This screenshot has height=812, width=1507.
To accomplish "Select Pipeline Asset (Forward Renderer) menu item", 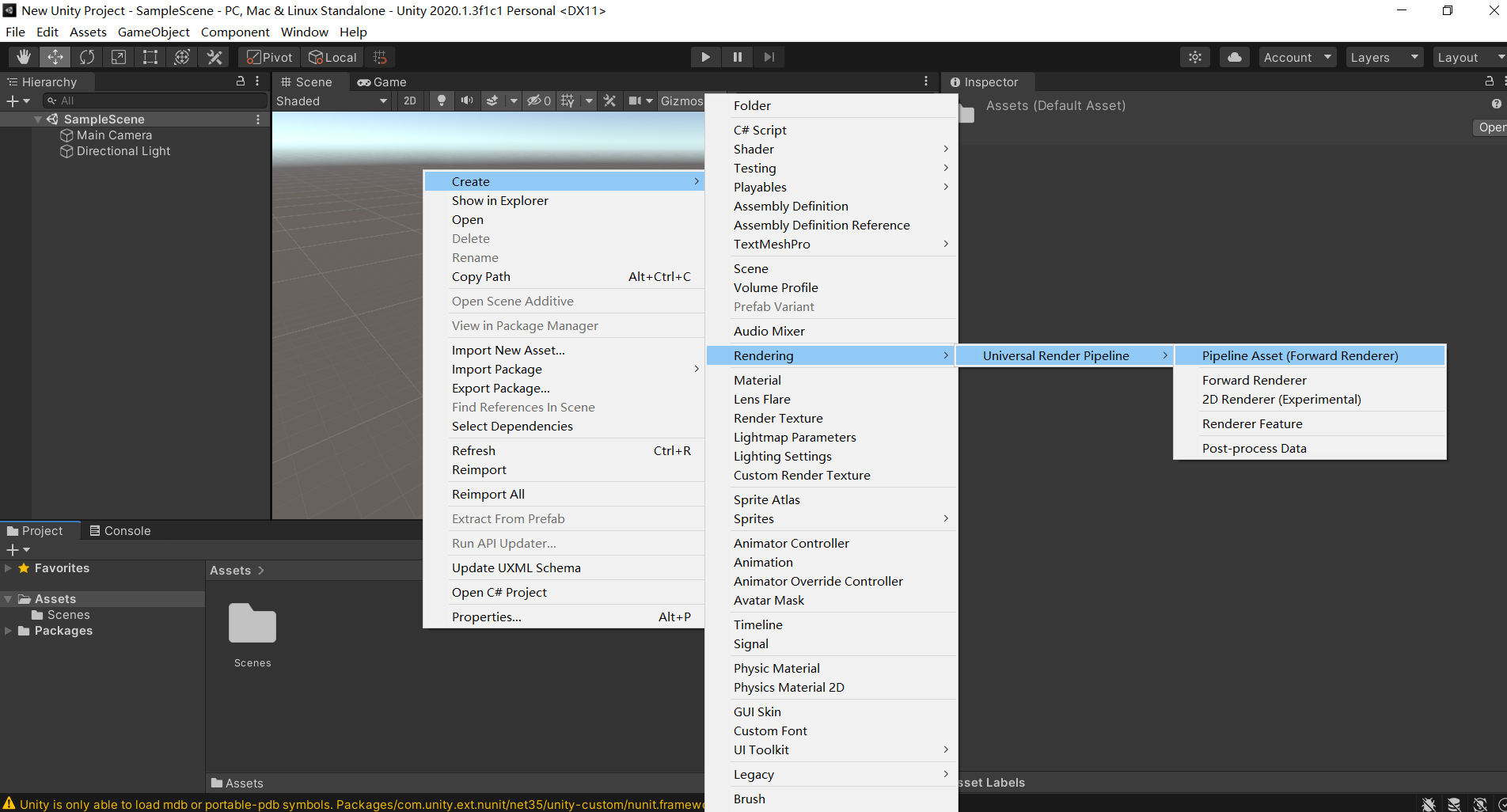I will point(1300,355).
